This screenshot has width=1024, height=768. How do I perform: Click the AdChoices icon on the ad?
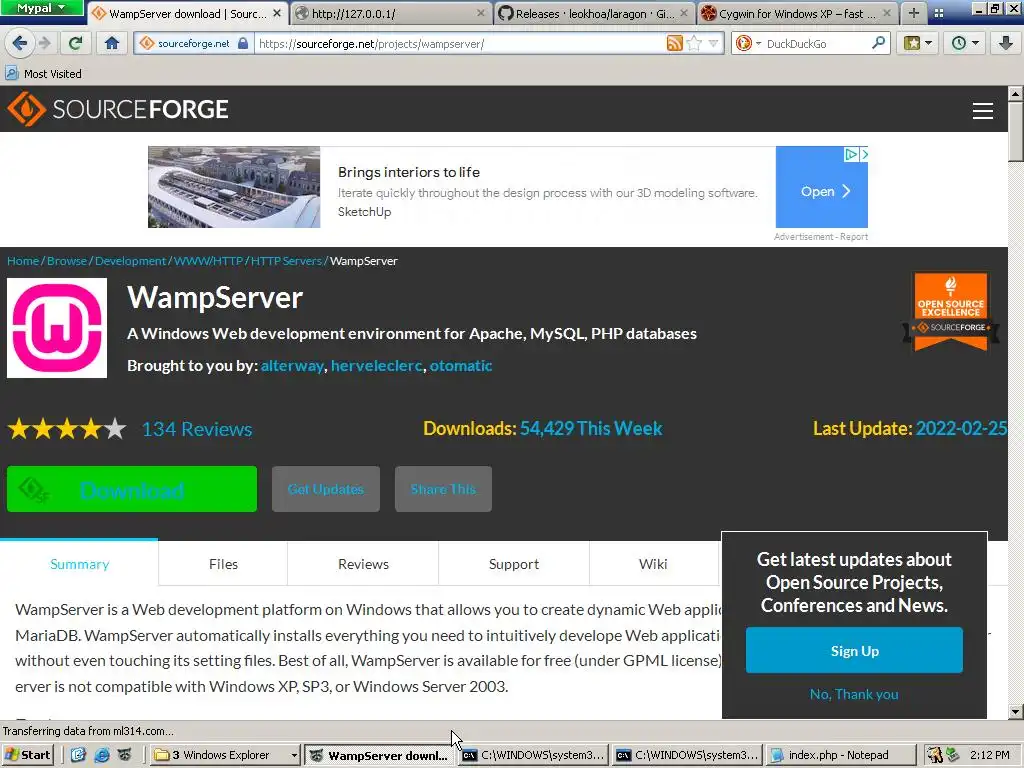pos(851,154)
